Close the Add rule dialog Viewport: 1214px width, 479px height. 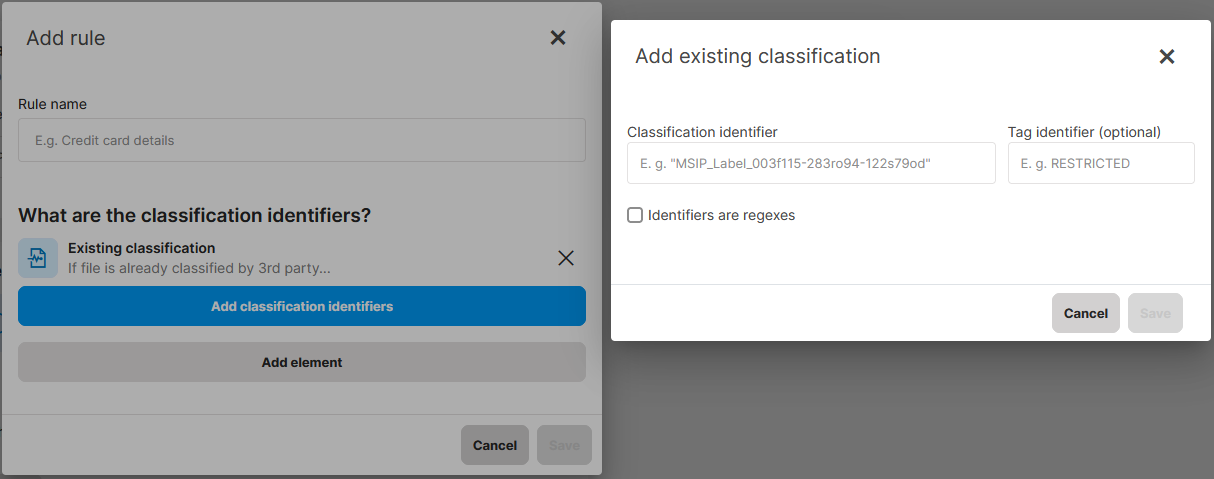point(558,38)
